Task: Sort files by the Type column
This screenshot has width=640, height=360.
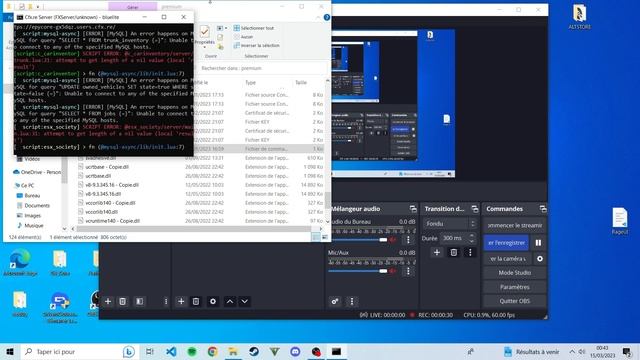Action: pyautogui.click(x=250, y=82)
